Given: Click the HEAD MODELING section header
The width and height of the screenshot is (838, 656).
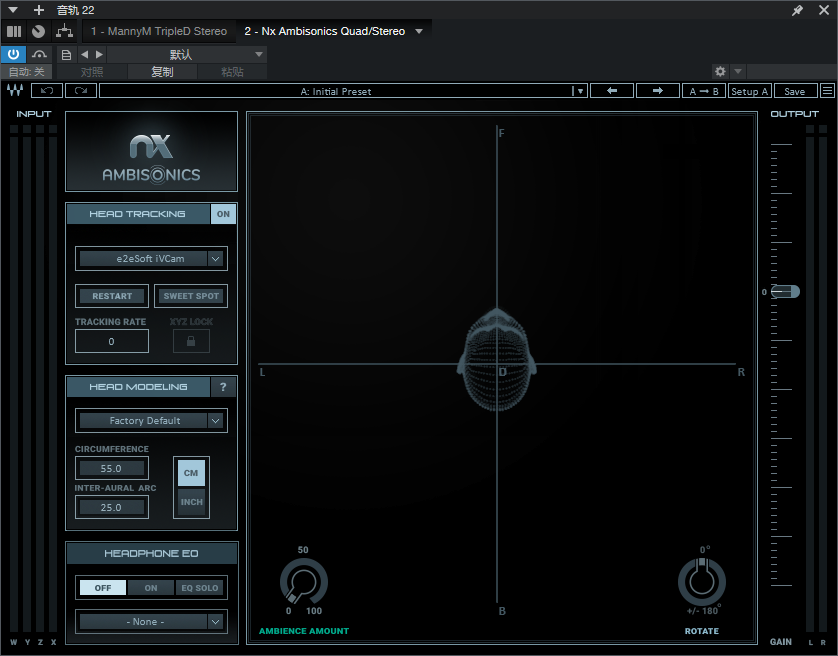Looking at the screenshot, I should pyautogui.click(x=138, y=387).
